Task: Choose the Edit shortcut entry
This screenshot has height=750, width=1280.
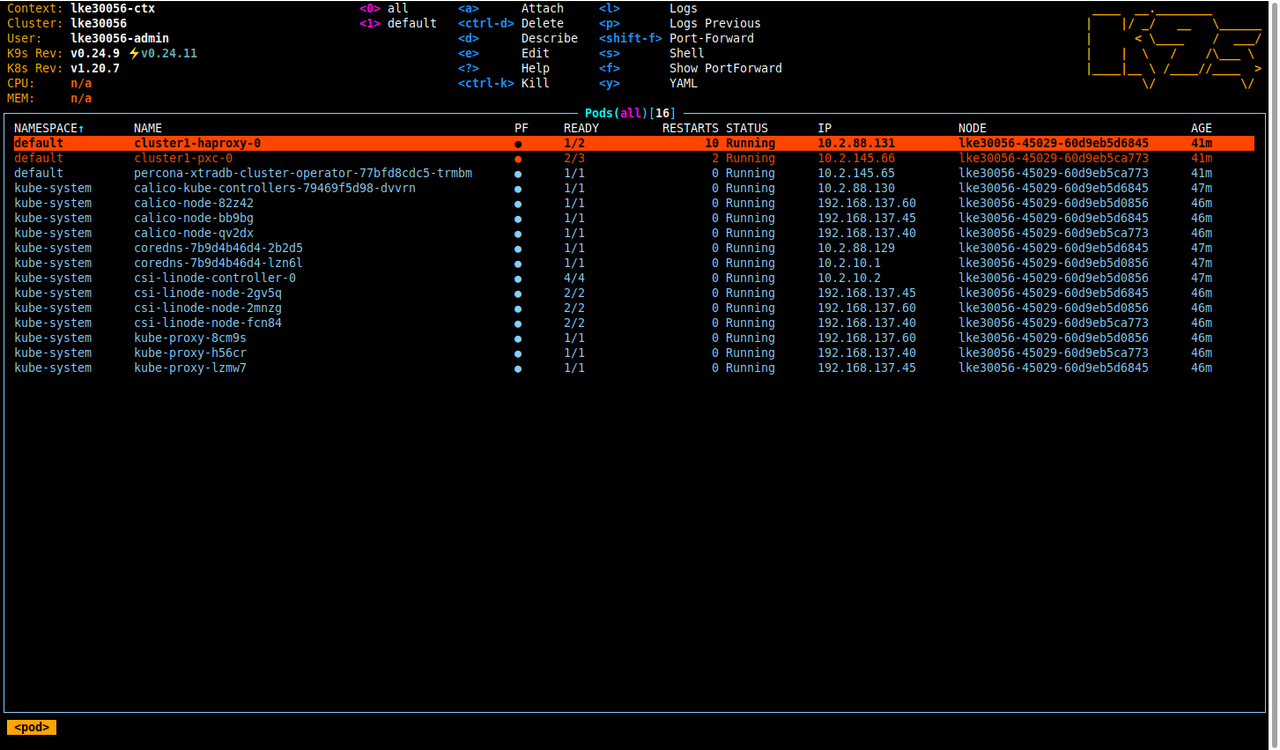Action: [x=504, y=53]
